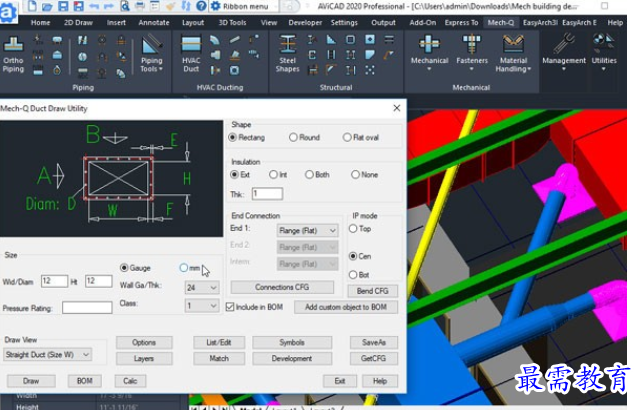Open the Annotate ribbon tab
The width and height of the screenshot is (639, 410).
[x=154, y=23]
